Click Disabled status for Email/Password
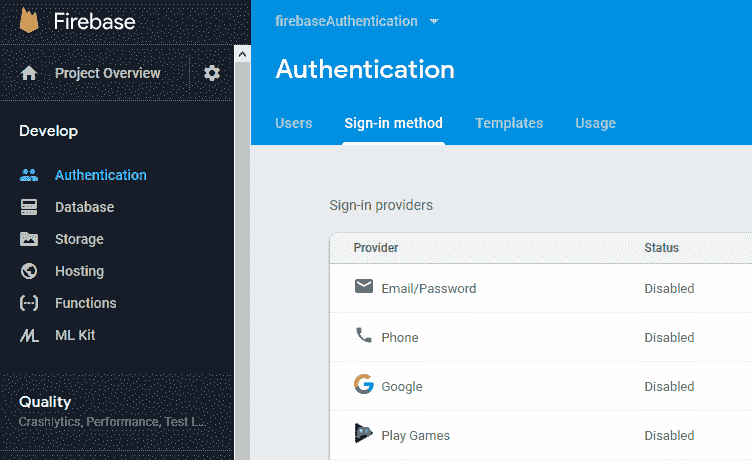 (x=669, y=289)
